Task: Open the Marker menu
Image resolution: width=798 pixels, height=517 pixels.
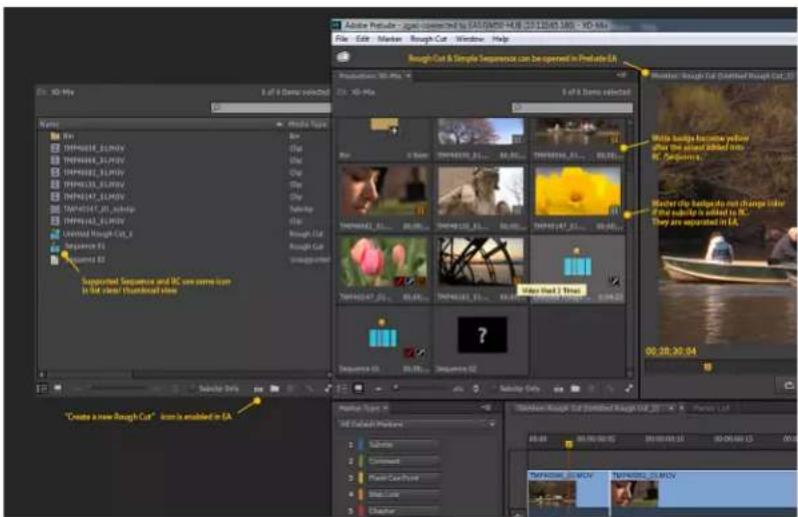Action: click(x=390, y=39)
